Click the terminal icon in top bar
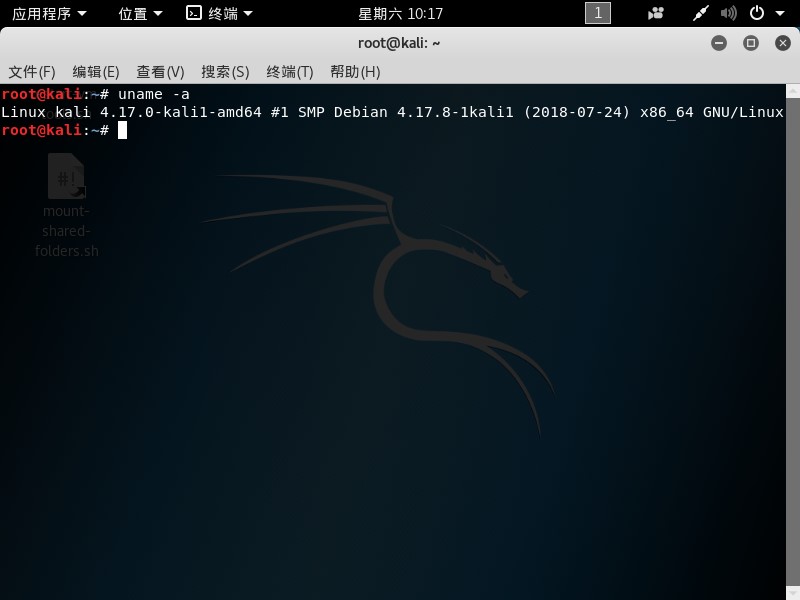Image resolution: width=800 pixels, height=600 pixels. tap(194, 13)
